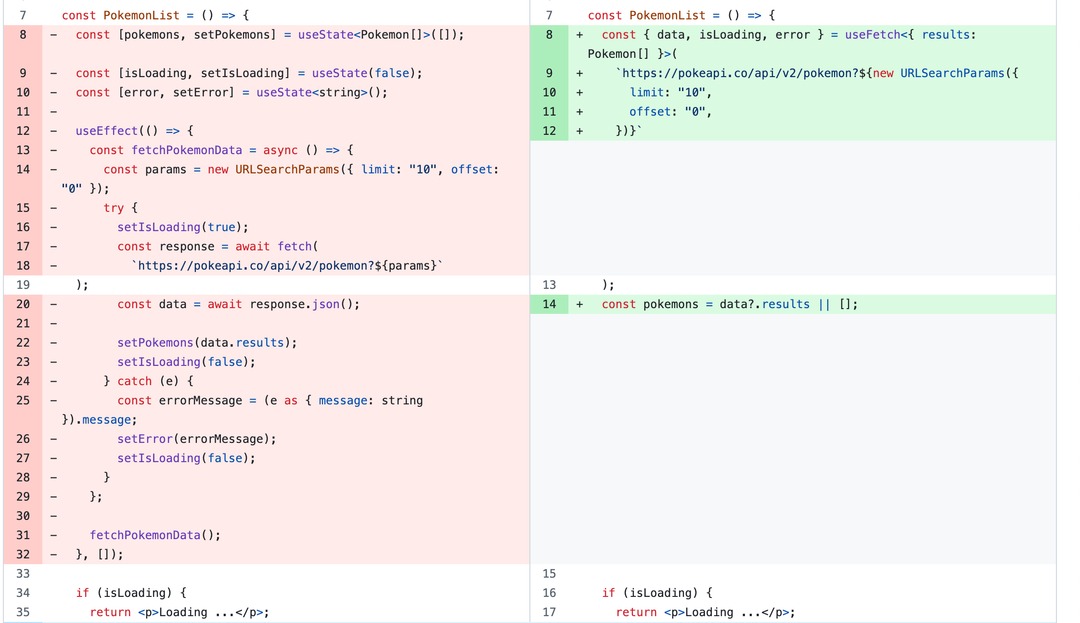1080x623 pixels.
Task: Click the 'fetchPokemonData();' call on line 31
Action: point(155,536)
